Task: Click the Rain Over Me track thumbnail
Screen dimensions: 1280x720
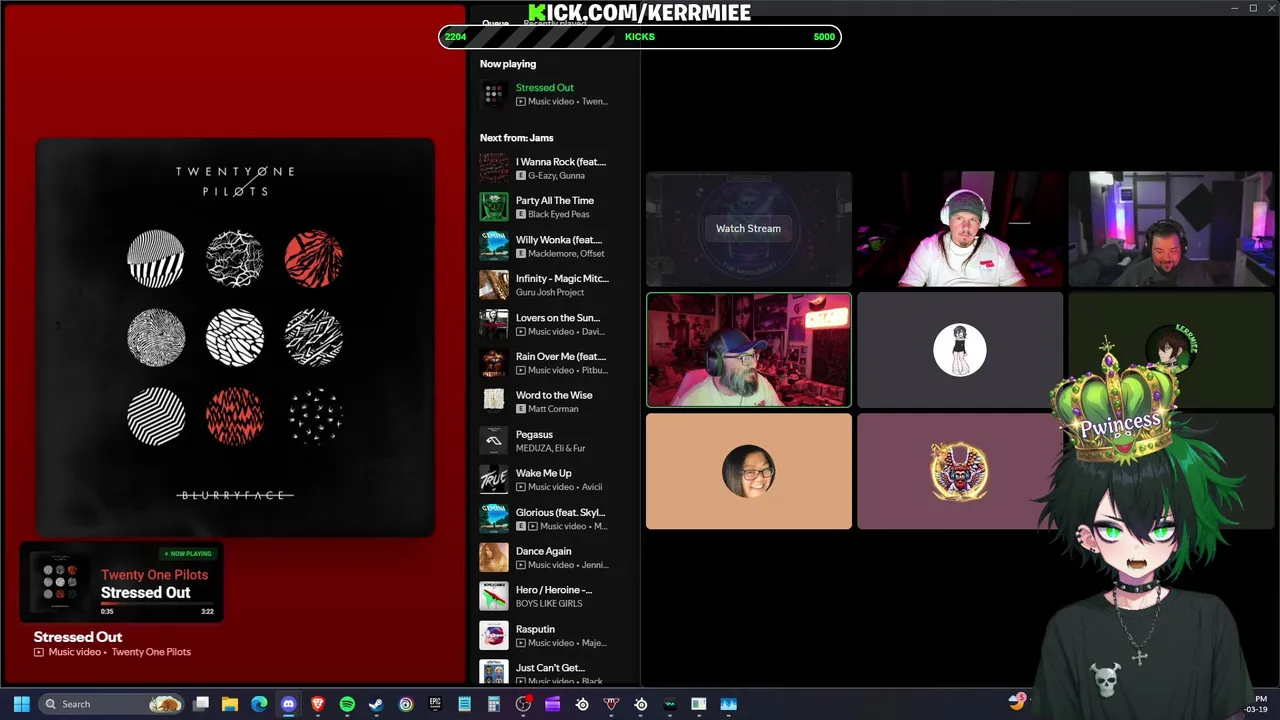Action: (x=494, y=363)
